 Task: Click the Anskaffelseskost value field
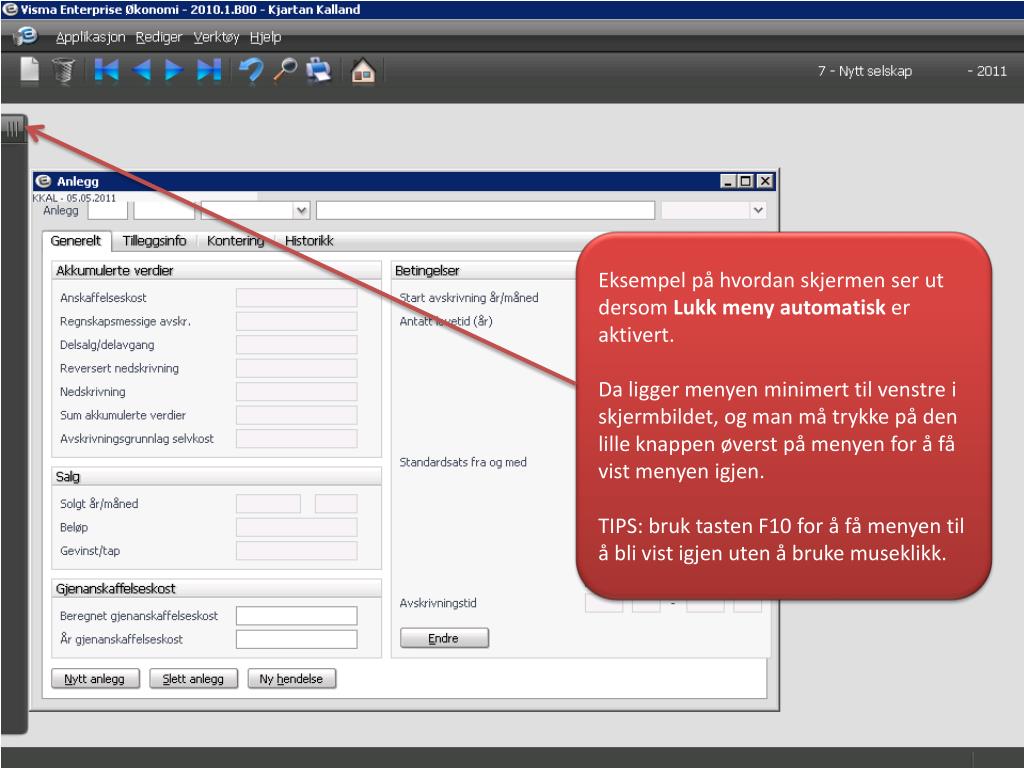coord(296,297)
